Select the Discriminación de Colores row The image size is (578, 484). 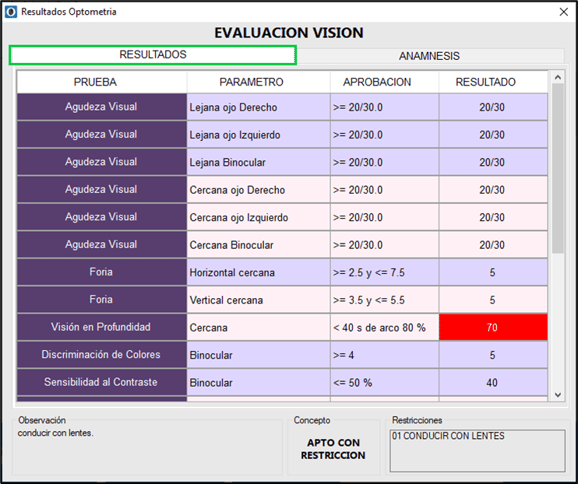[x=282, y=355]
